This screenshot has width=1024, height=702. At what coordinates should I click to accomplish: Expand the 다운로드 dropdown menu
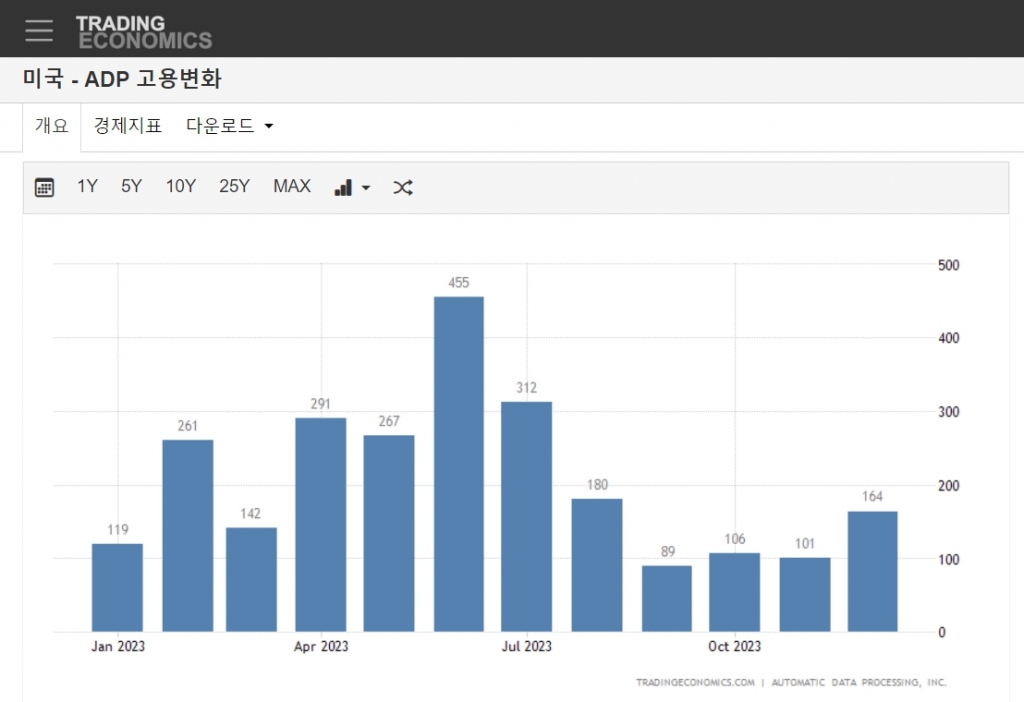coord(229,126)
